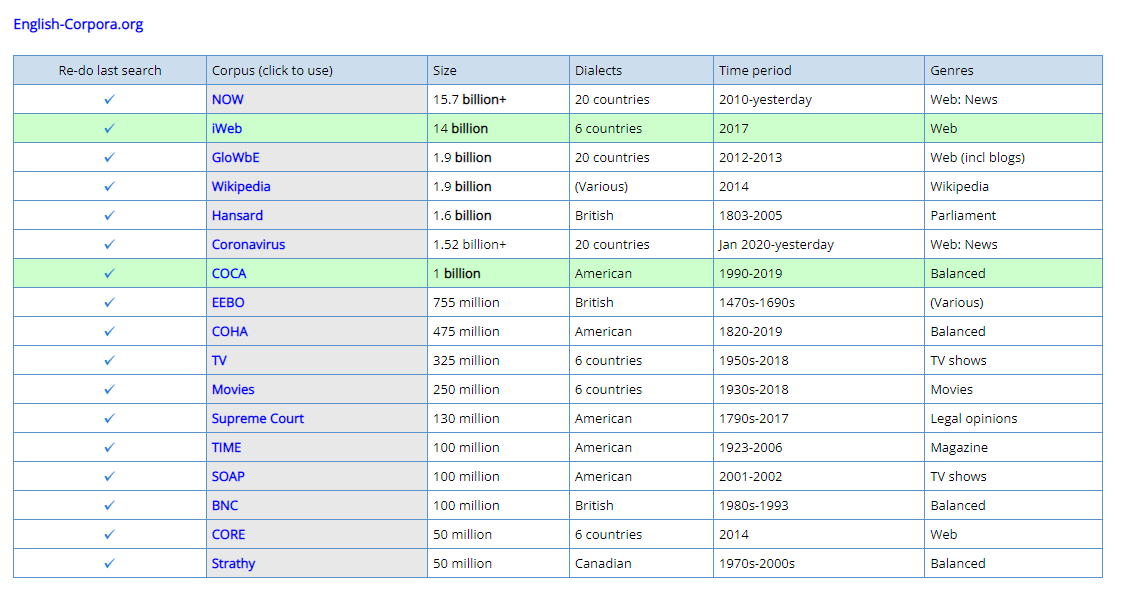Click the checkmark in the Coronavirus row

tap(110, 244)
